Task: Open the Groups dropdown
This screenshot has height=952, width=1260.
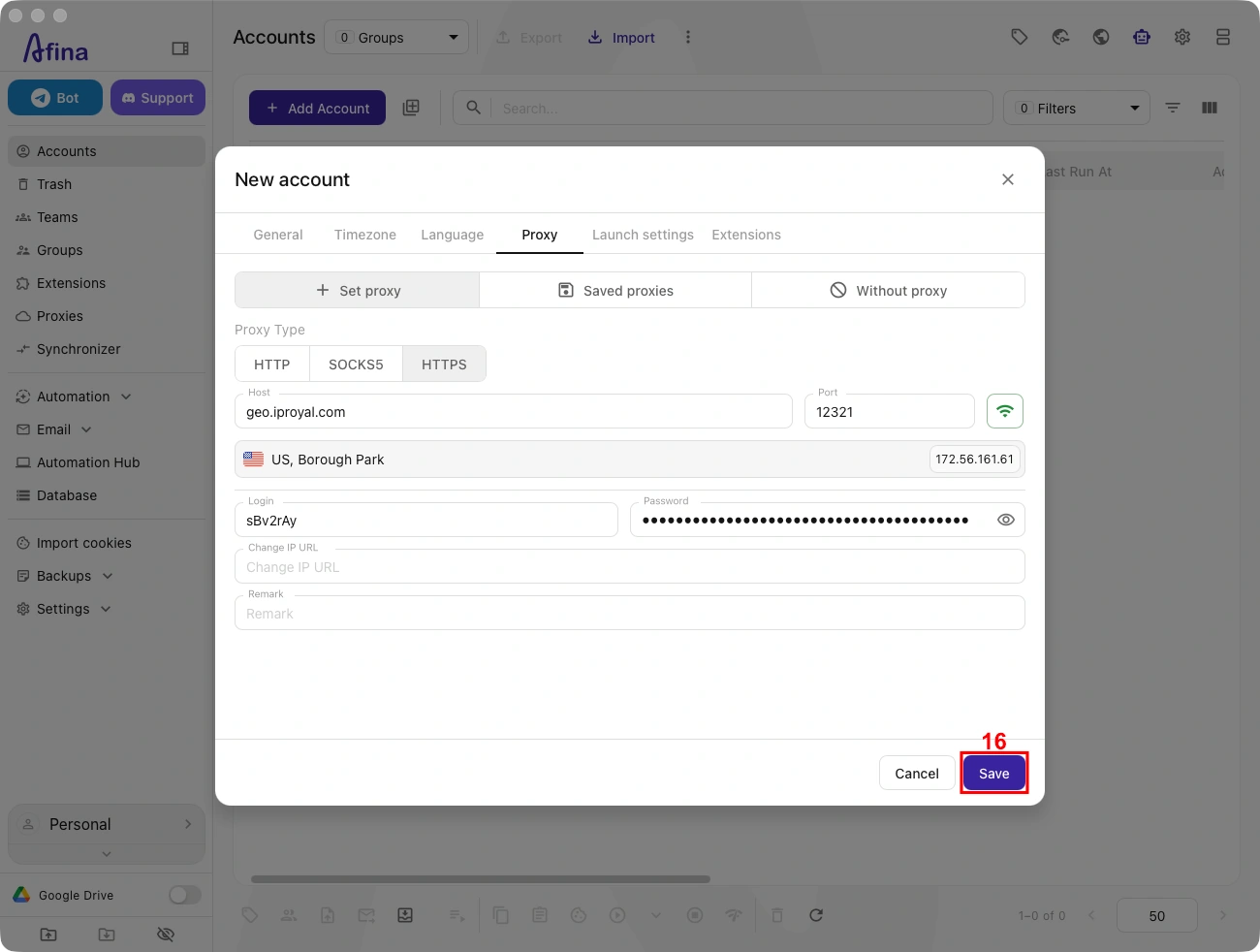Action: pos(396,37)
